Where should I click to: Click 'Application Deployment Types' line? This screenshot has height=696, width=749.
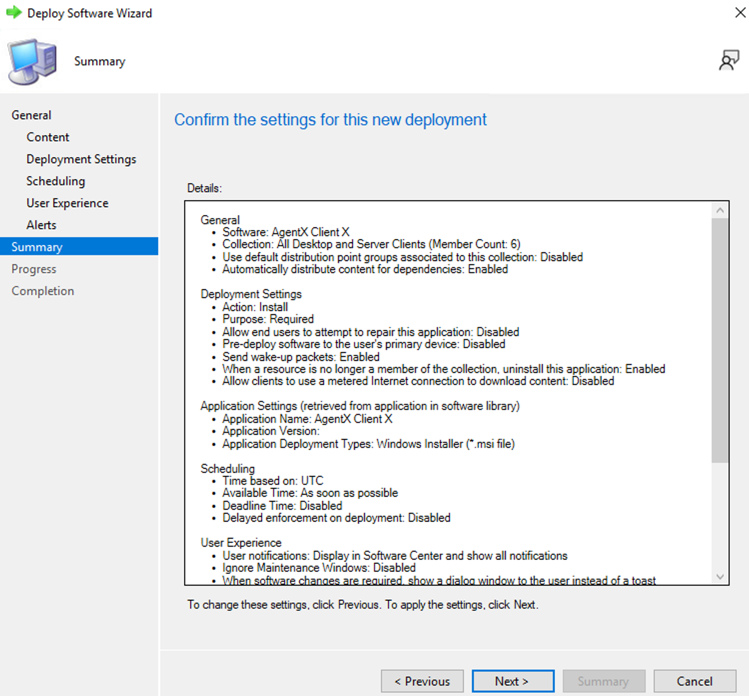point(368,444)
